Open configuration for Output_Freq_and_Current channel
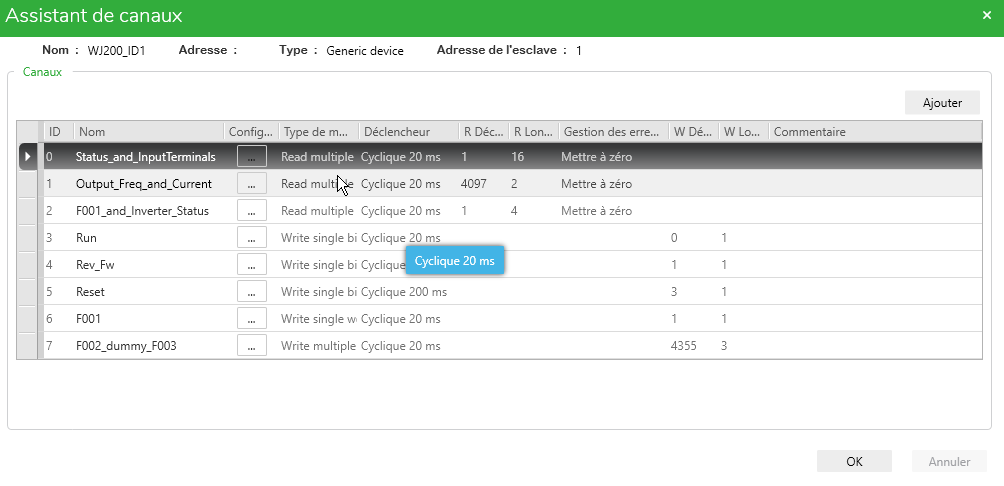This screenshot has height=486, width=1004. (251, 184)
